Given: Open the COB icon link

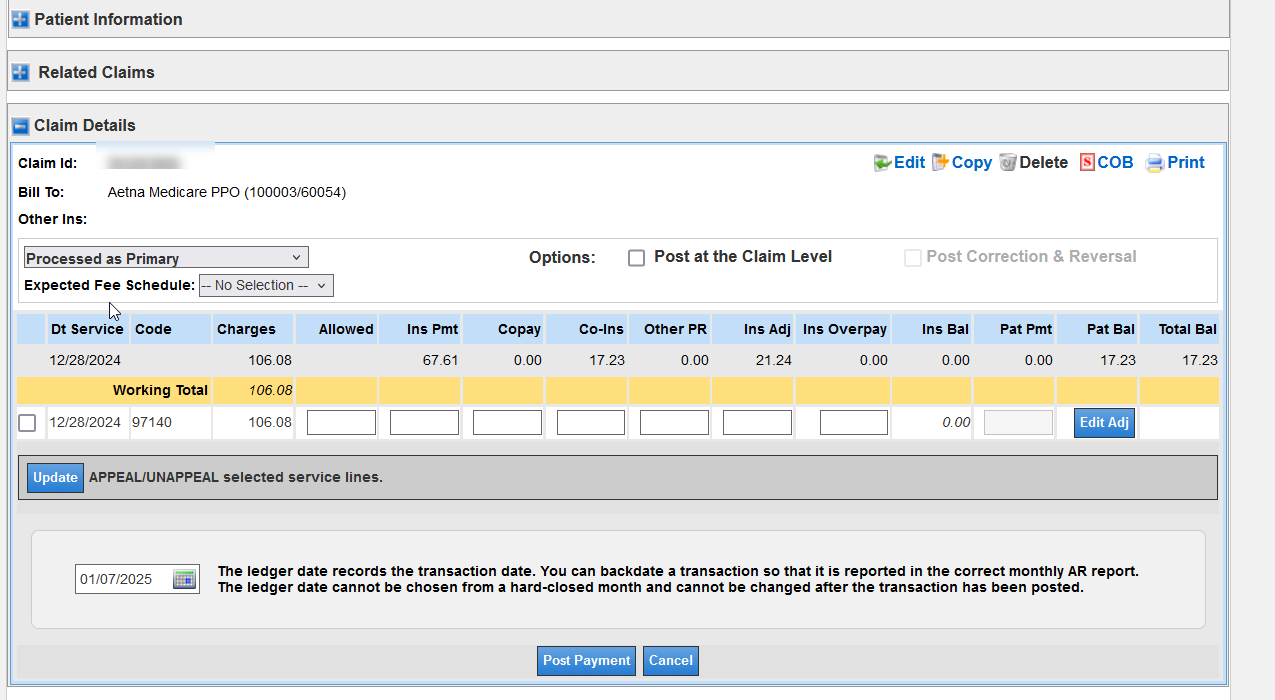Looking at the screenshot, I should click(x=1087, y=163).
